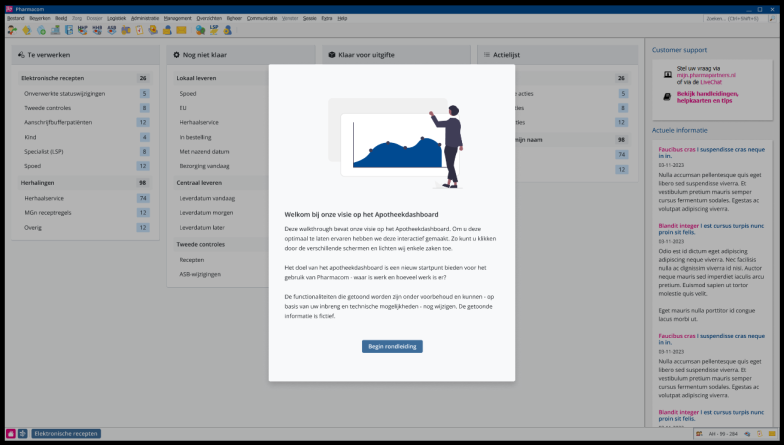Click the HHB toolbar icon
Screen dimensions: 784x445
pyautogui.click(x=97, y=30)
